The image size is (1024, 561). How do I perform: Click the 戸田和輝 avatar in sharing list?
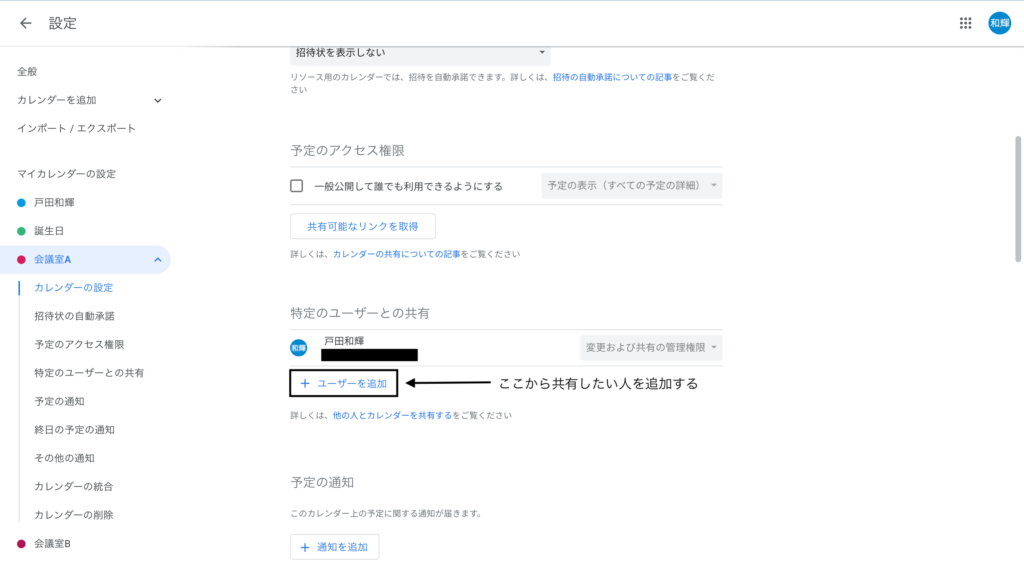tap(298, 347)
